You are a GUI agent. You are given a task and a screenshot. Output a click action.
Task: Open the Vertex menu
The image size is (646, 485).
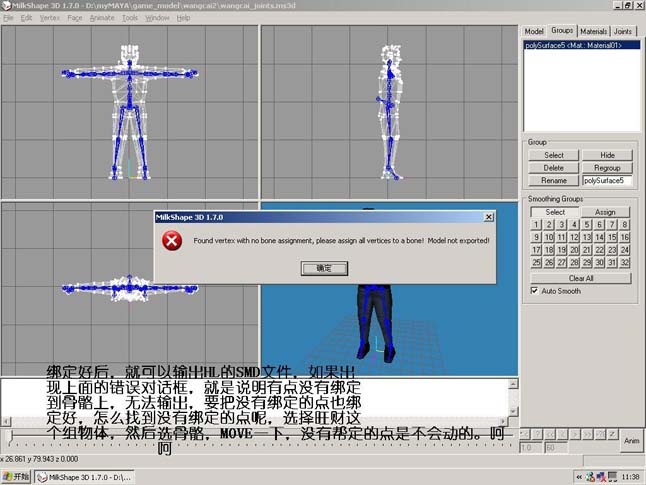click(x=50, y=18)
